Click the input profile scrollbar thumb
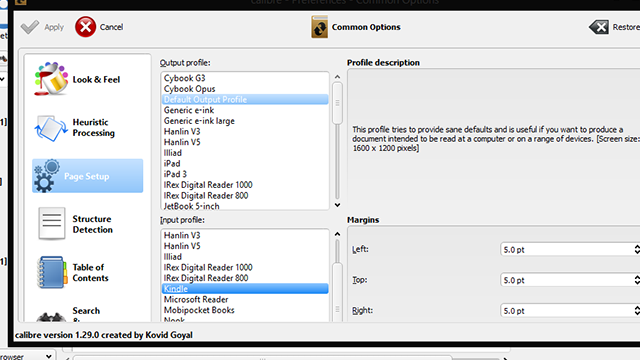Viewport: 640px width, 360px height. tap(337, 292)
